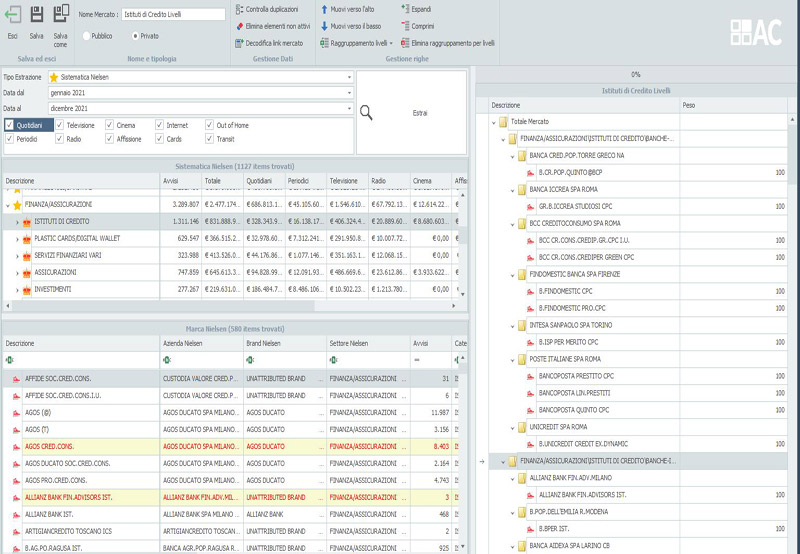Move row down with Muovi verso il basso
800x554 pixels.
click(x=357, y=26)
